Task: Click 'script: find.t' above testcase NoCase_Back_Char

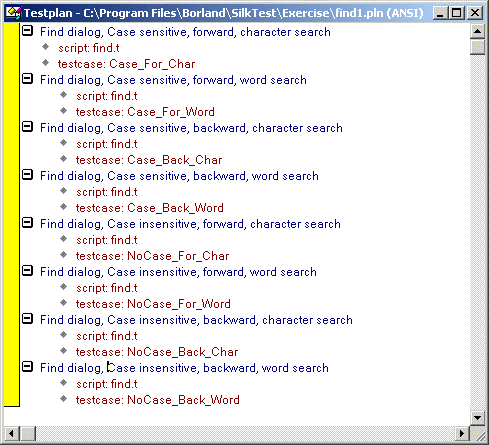Action: (x=107, y=336)
